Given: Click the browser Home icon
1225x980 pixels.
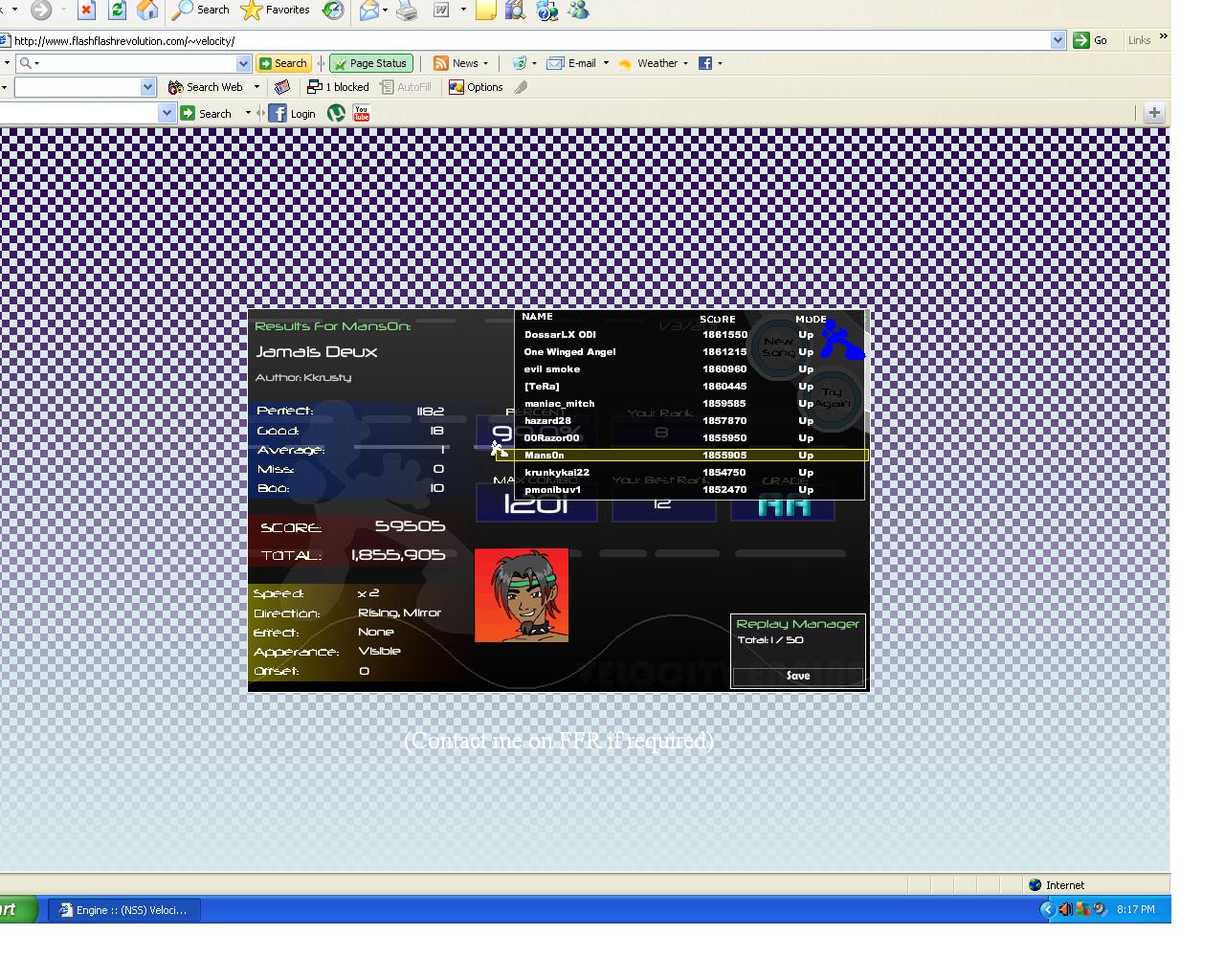Looking at the screenshot, I should 147,11.
